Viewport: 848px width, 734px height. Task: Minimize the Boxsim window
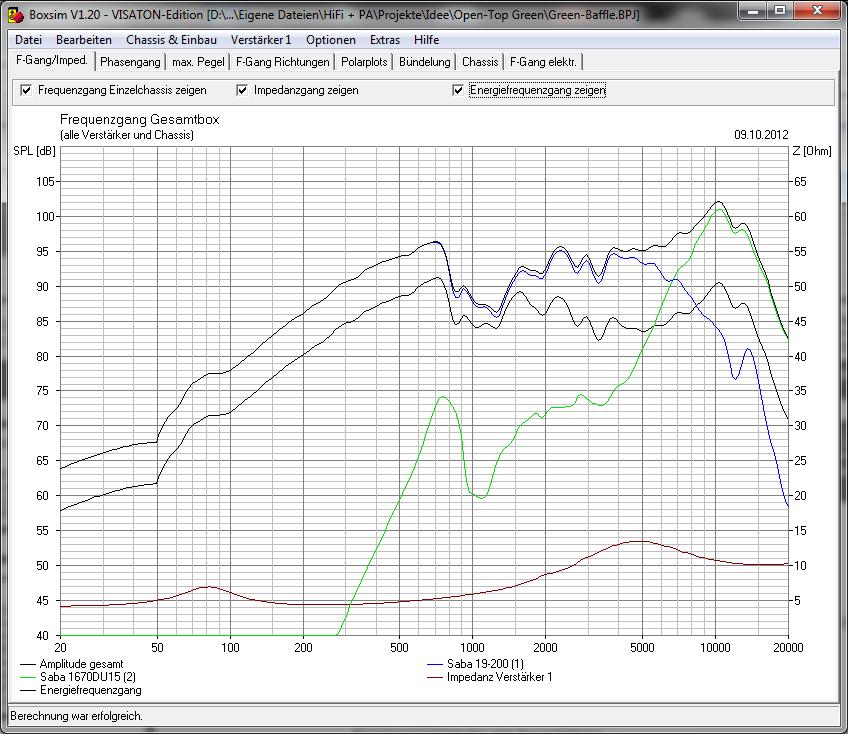point(753,10)
